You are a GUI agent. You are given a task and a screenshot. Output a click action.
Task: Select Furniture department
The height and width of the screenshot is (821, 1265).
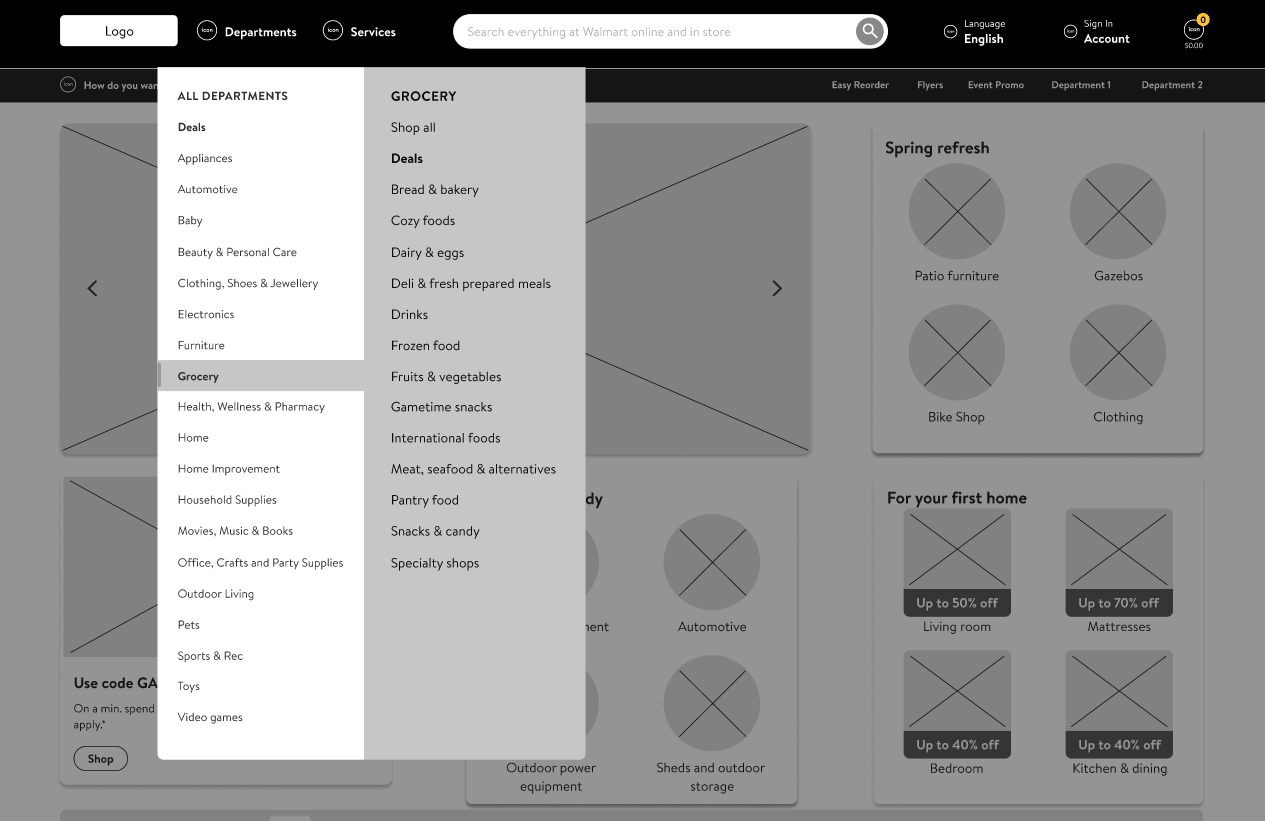pos(201,345)
